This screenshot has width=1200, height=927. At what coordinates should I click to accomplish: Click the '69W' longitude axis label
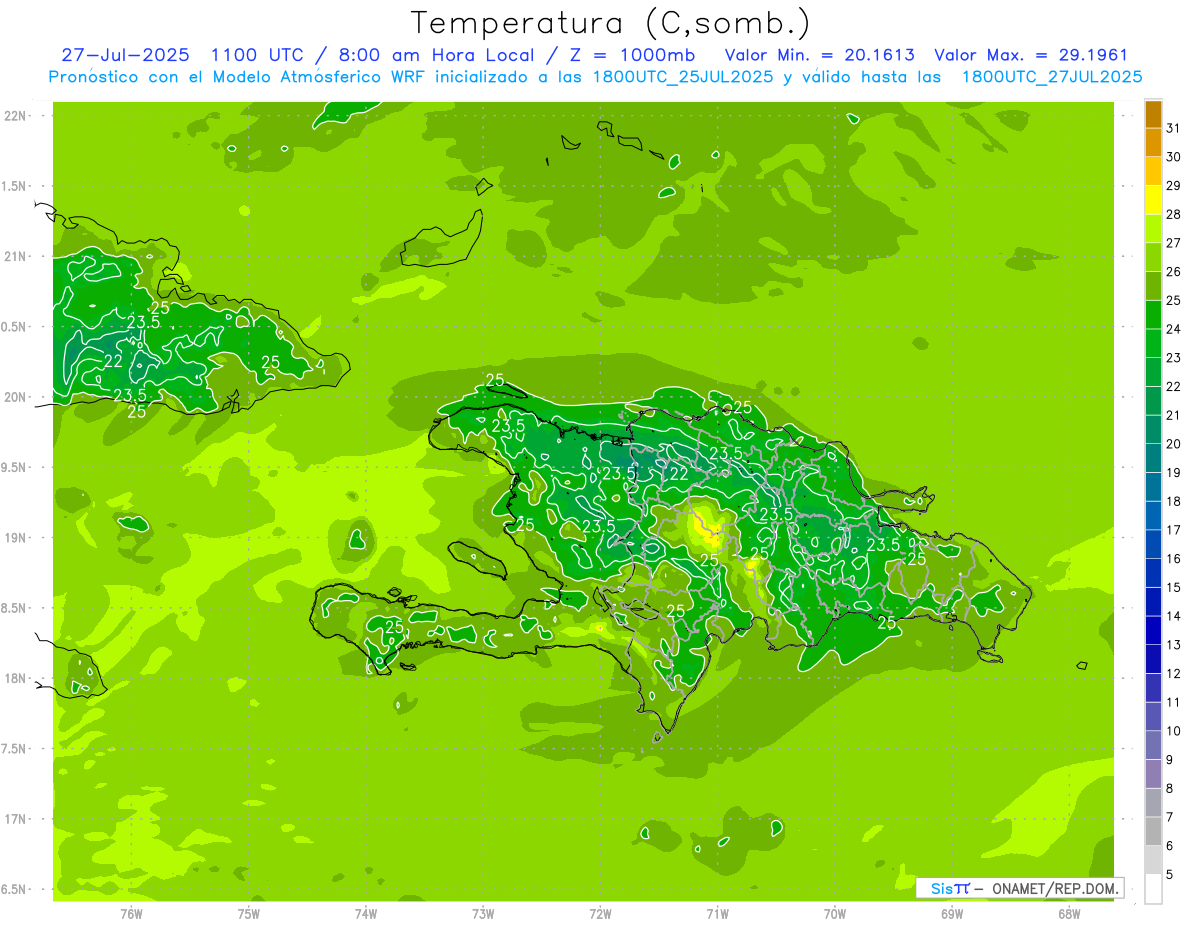(951, 913)
